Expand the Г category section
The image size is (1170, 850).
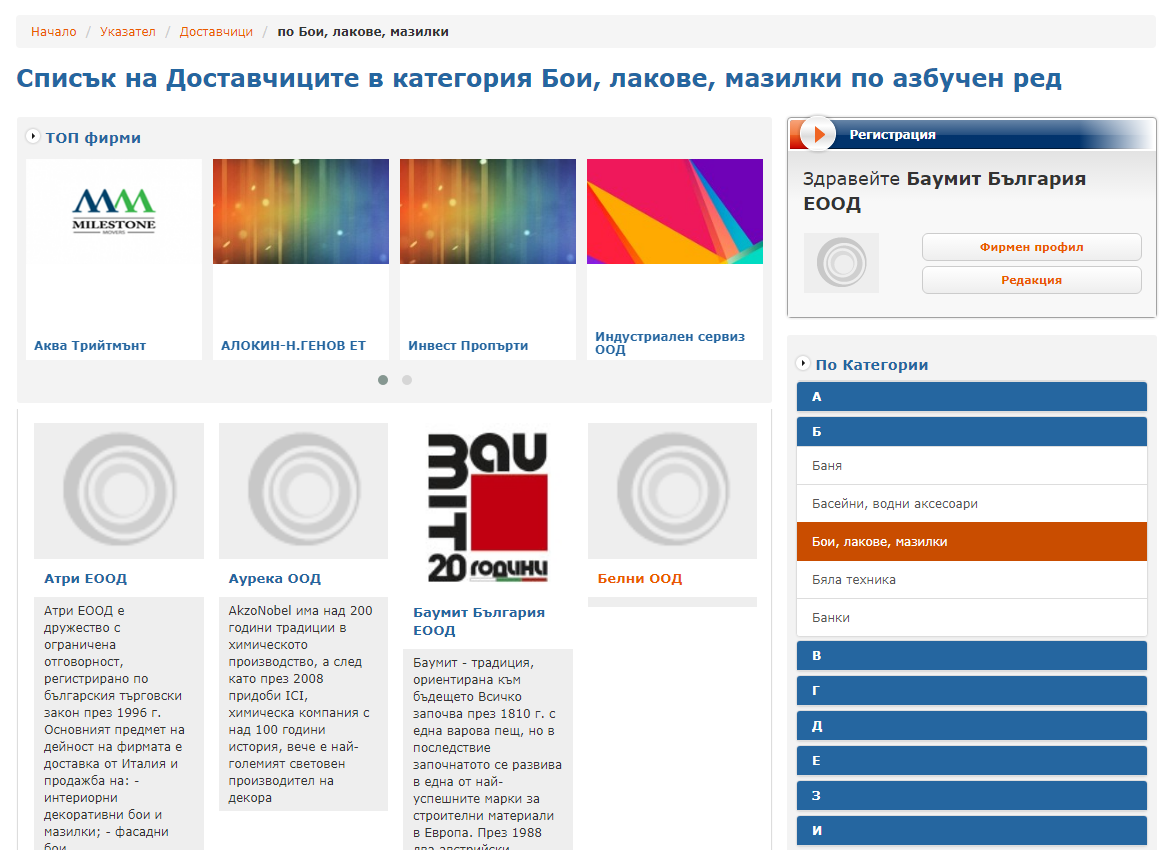pos(971,691)
